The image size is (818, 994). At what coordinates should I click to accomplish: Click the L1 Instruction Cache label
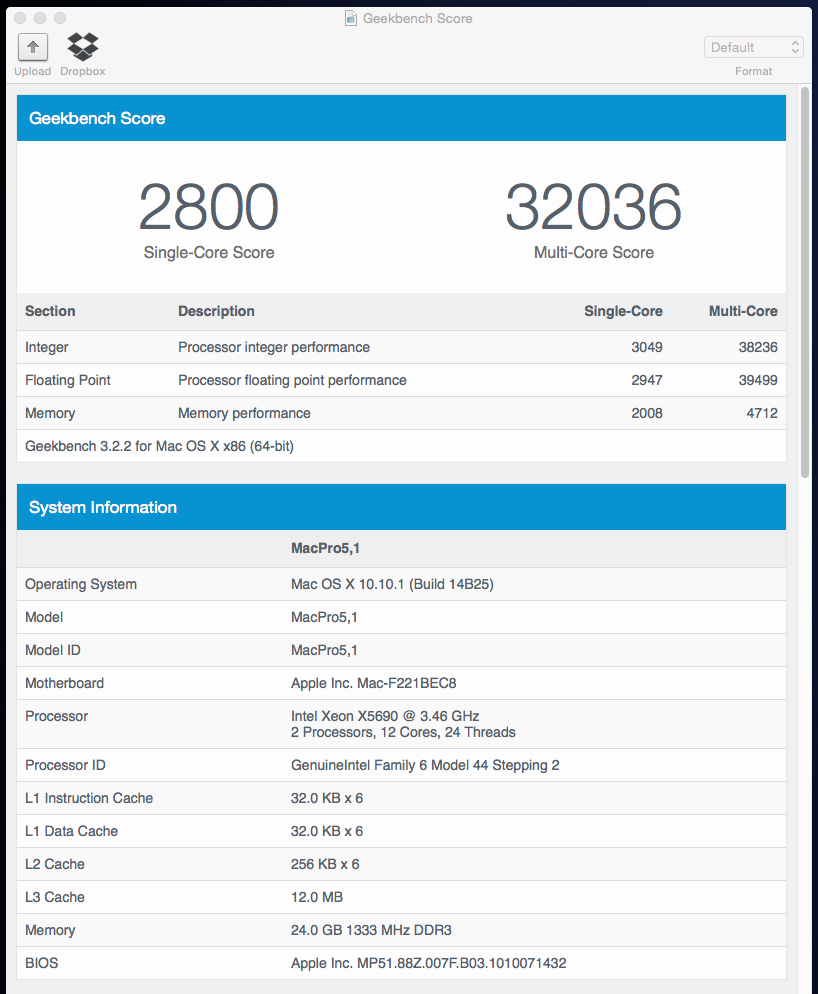click(x=89, y=799)
